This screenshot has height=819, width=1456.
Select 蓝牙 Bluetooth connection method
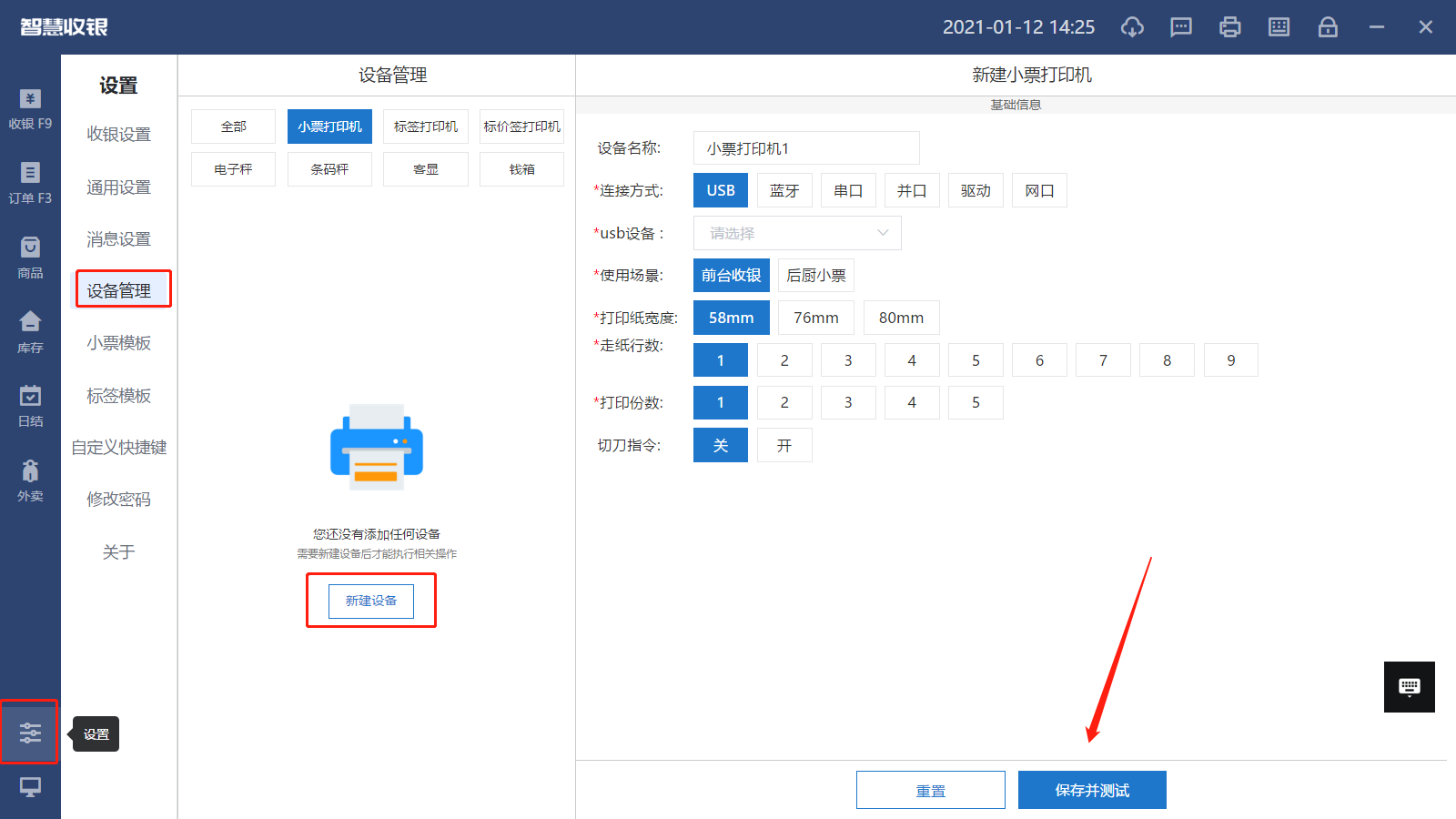784,190
